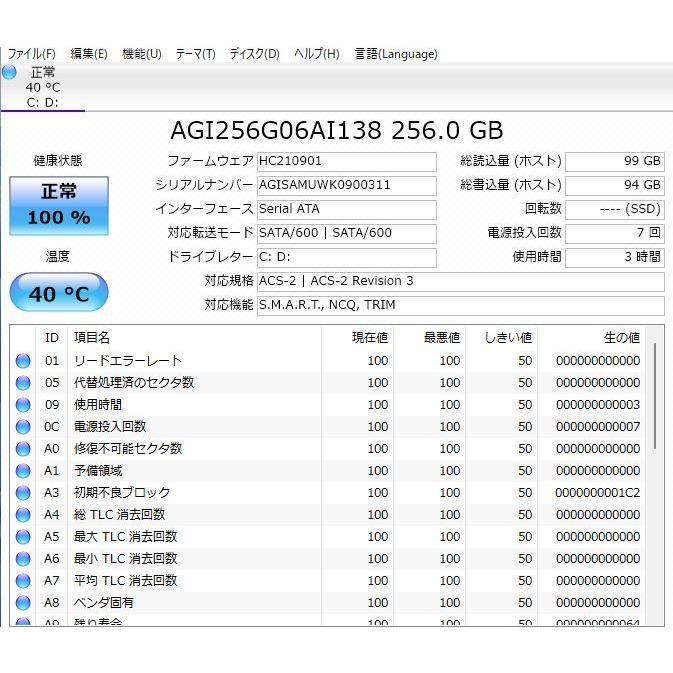Open the 編集(E) menu

coord(89,54)
